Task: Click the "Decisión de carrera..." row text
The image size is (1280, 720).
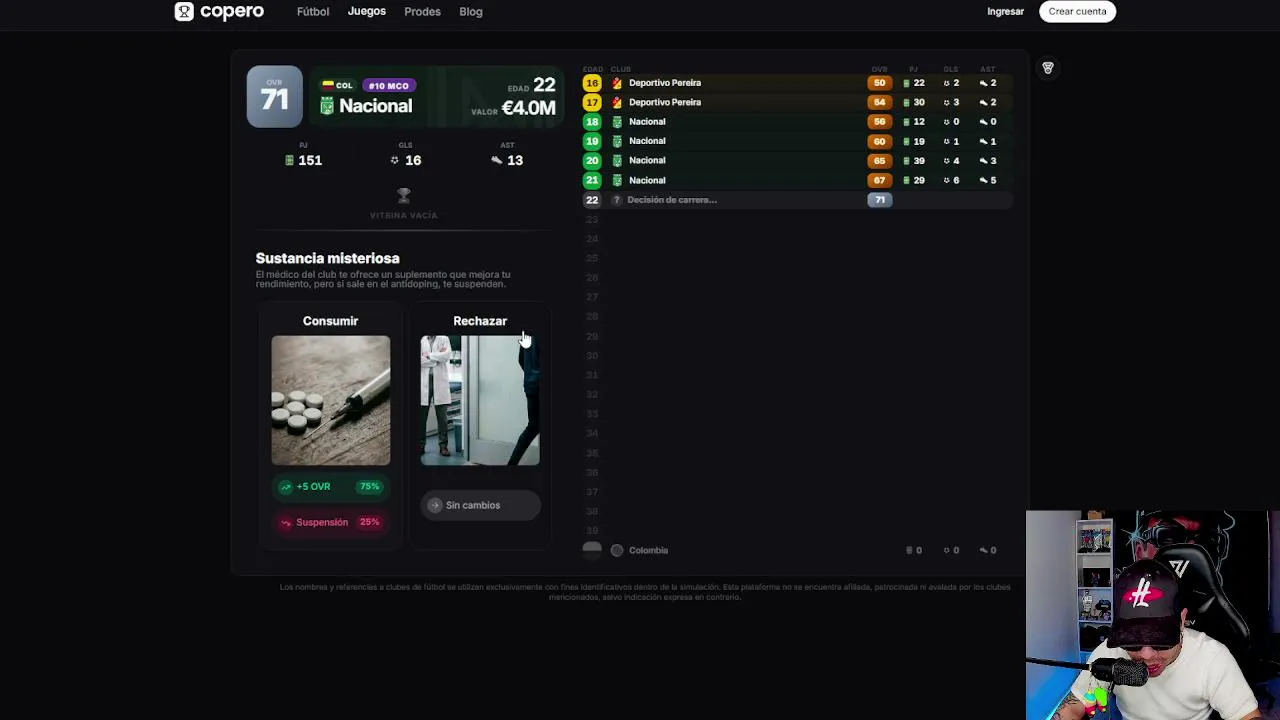Action: (x=672, y=200)
